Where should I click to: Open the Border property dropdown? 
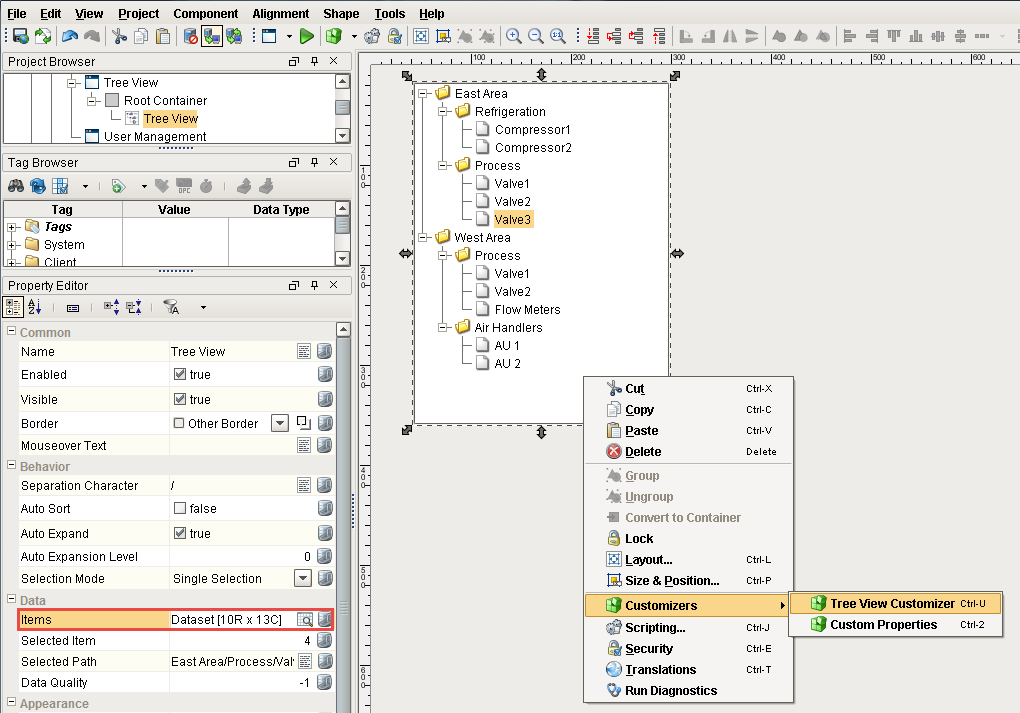point(279,422)
